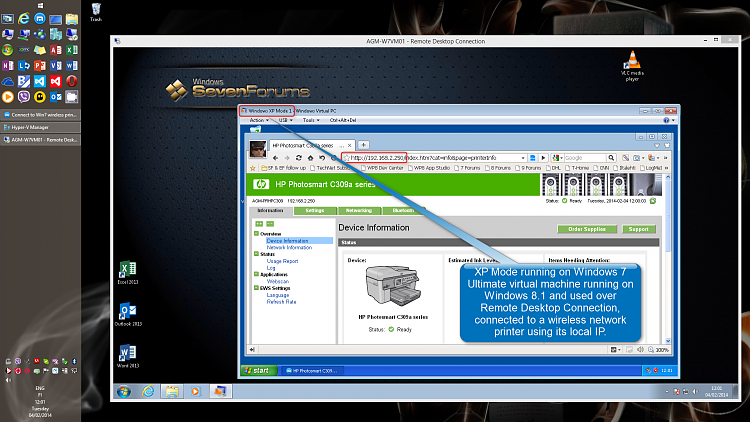
Task: Click the Order Supplies button
Action: click(587, 229)
